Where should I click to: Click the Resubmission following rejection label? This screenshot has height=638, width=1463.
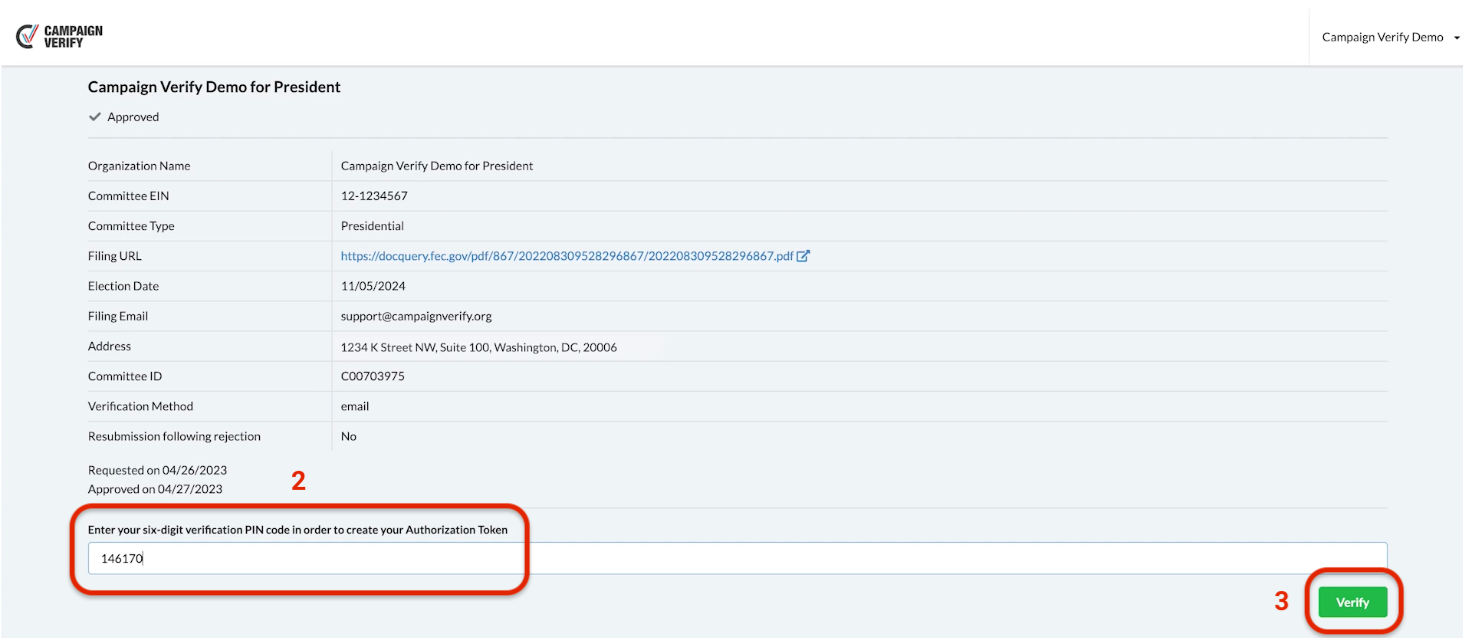174,436
